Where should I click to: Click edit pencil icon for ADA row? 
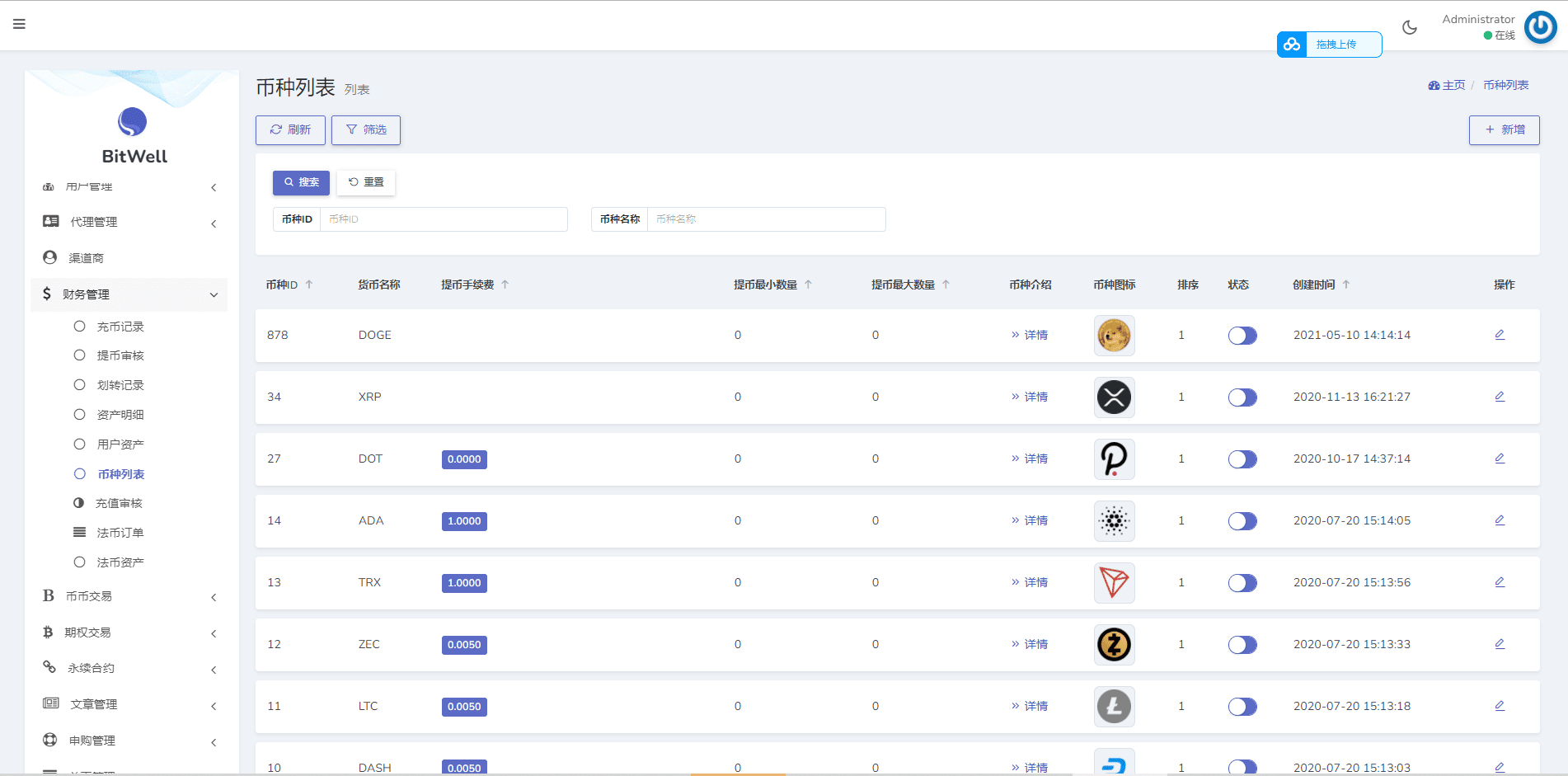pos(1500,520)
